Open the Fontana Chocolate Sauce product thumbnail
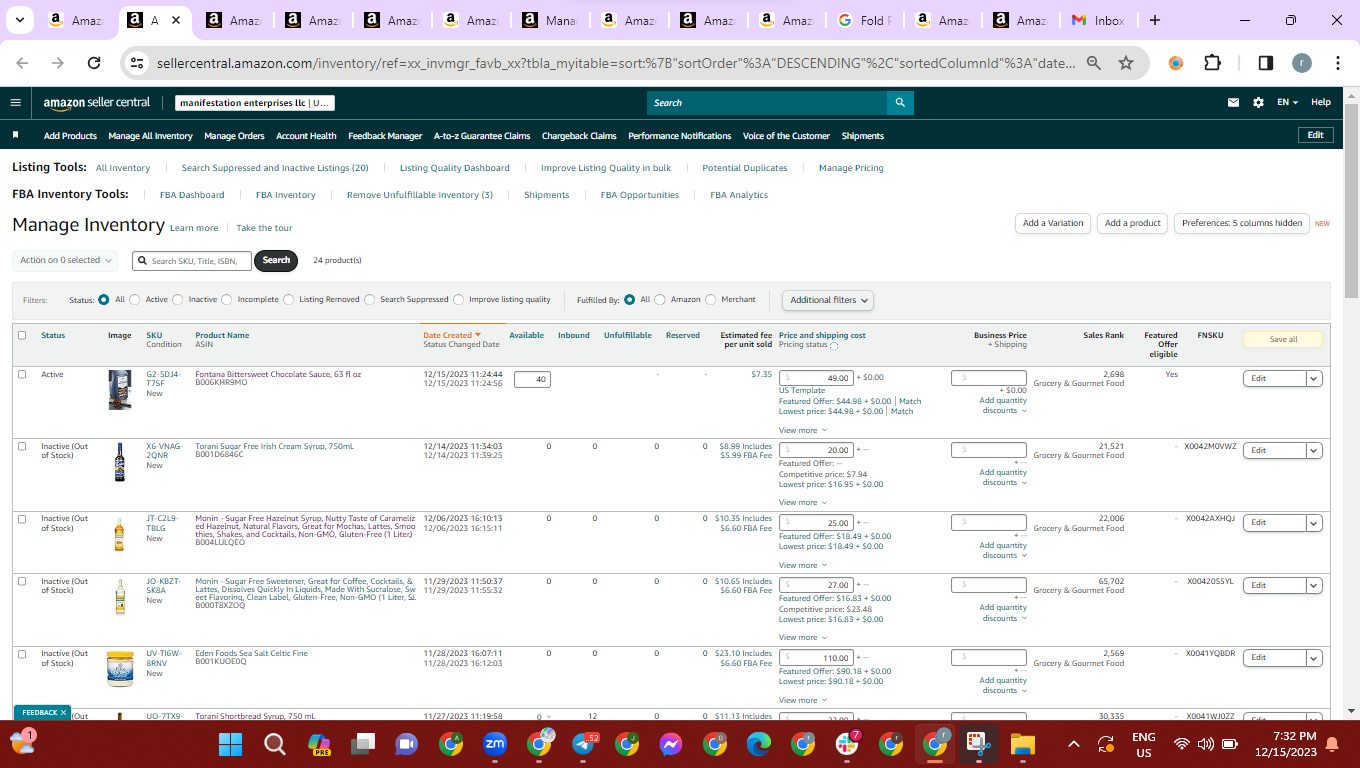 pos(119,389)
